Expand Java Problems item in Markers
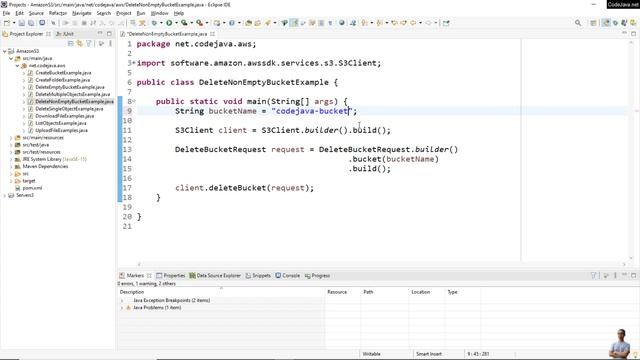640x360 pixels. coord(122,308)
